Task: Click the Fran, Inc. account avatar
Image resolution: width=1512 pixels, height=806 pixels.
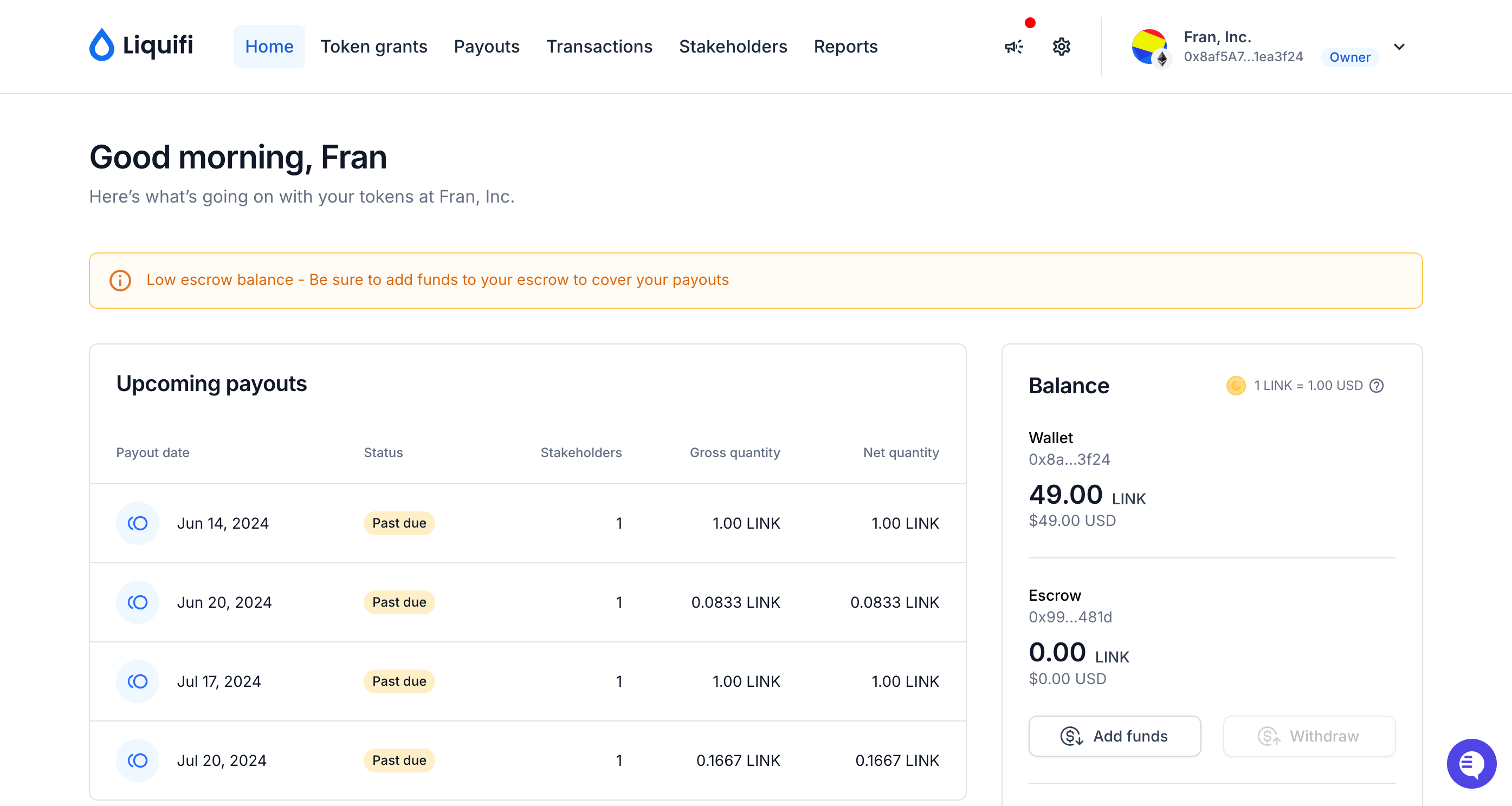Action: click(1149, 47)
